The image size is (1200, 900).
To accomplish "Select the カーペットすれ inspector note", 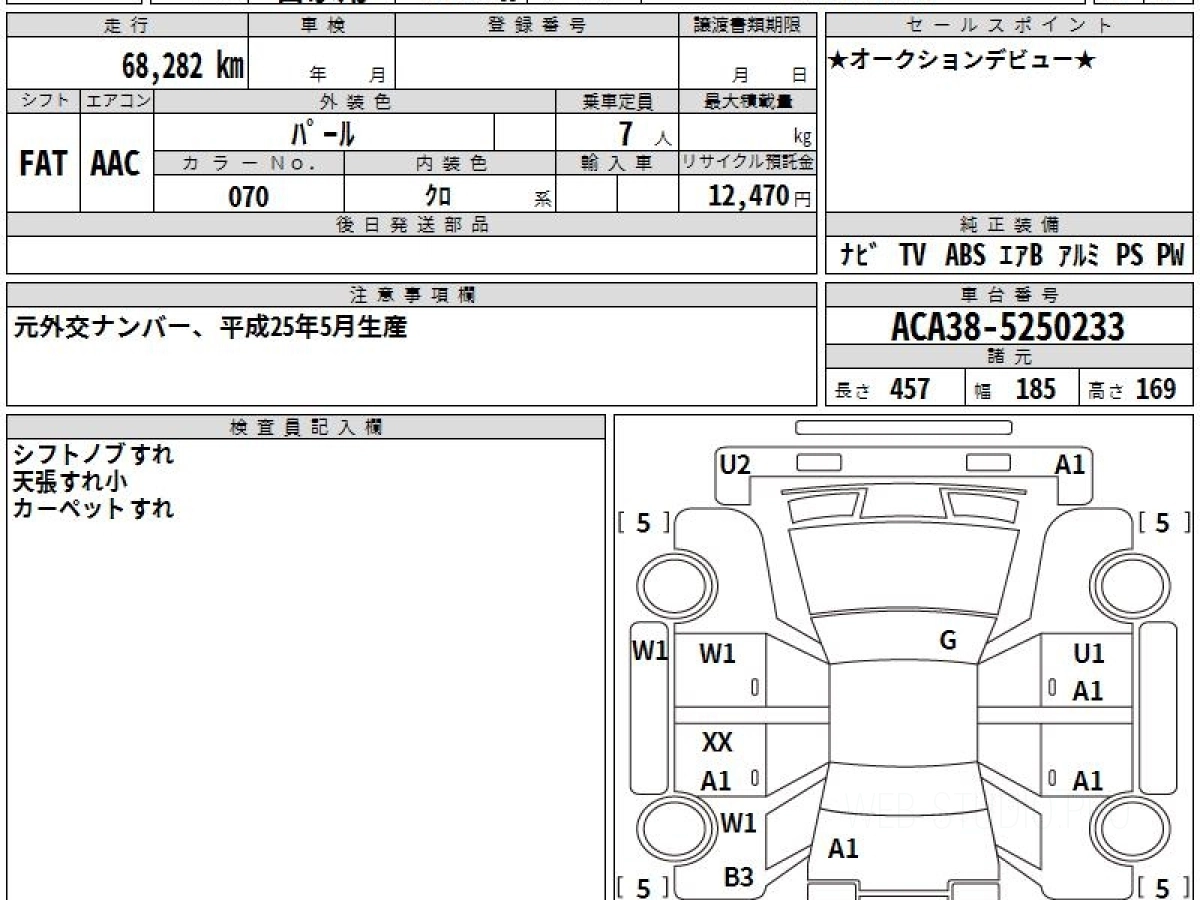I will (x=93, y=508).
